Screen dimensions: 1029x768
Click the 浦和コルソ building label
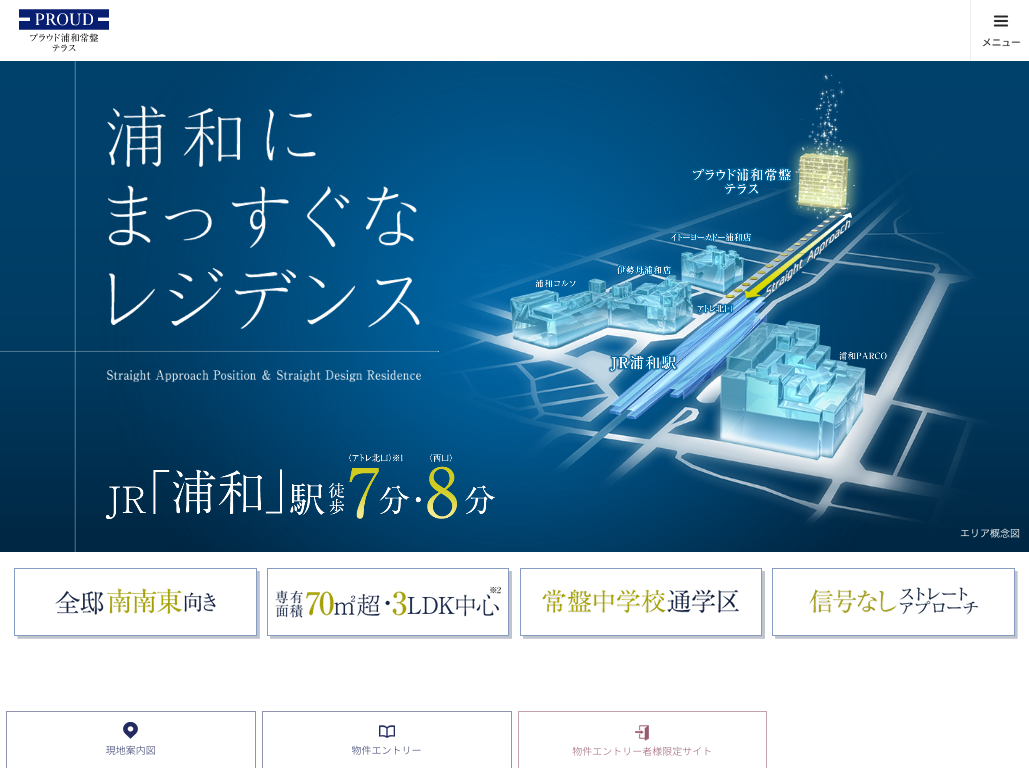pyautogui.click(x=556, y=284)
